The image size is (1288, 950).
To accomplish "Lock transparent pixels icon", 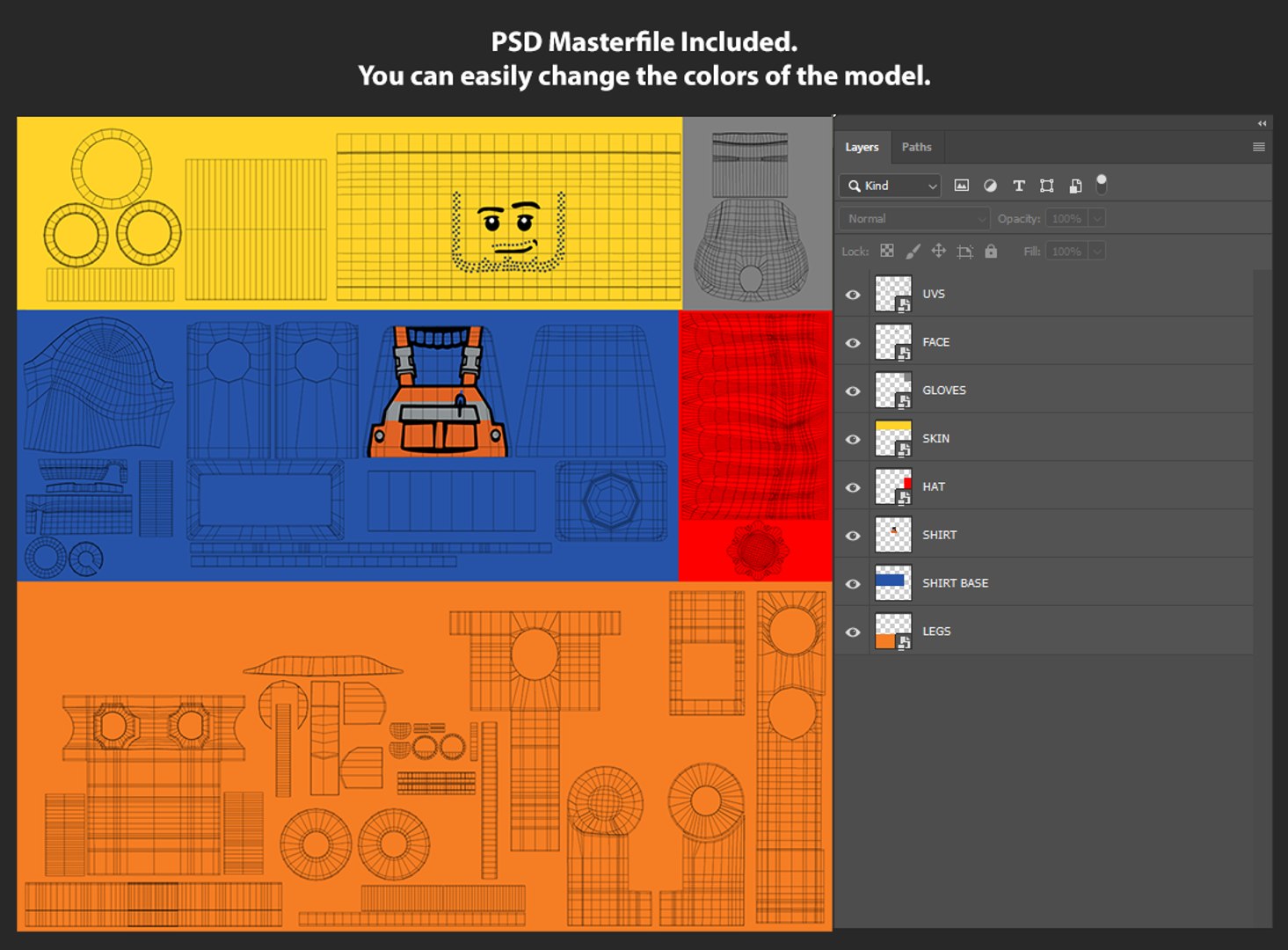I will pyautogui.click(x=887, y=252).
